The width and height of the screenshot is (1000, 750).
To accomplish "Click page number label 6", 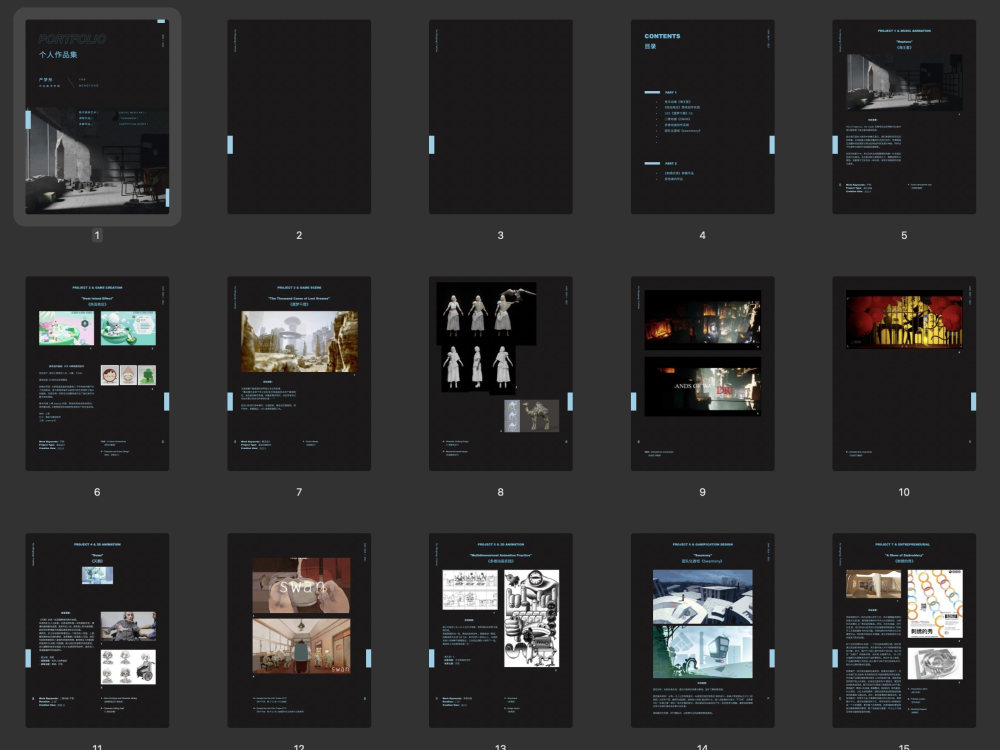I will (97, 492).
